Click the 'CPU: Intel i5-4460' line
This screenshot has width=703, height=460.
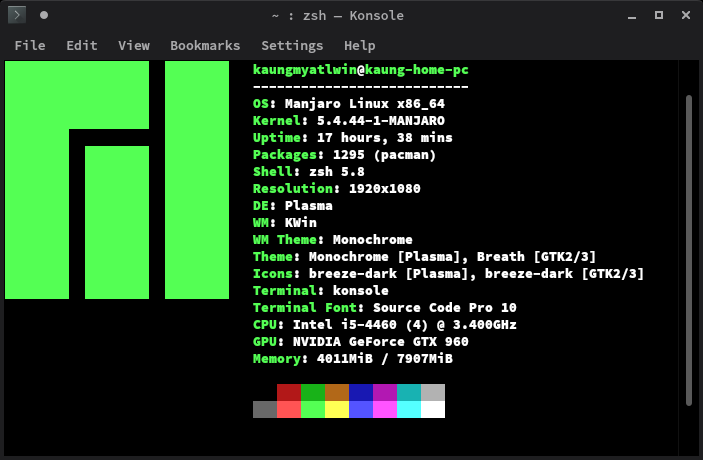pyautogui.click(x=385, y=325)
